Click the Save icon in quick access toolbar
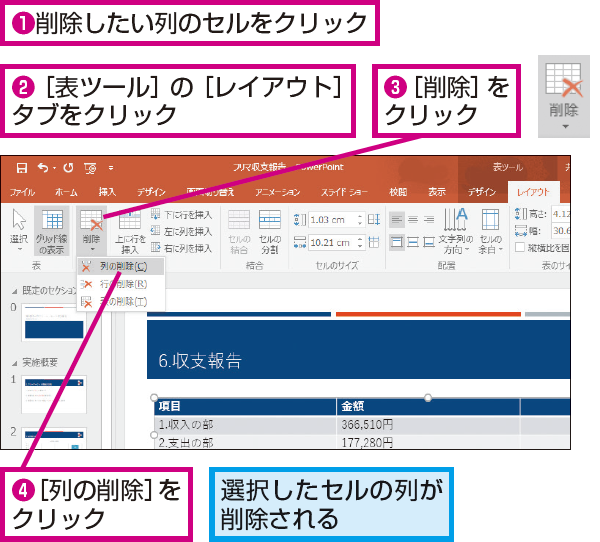This screenshot has height=542, width=600. pyautogui.click(x=18, y=168)
